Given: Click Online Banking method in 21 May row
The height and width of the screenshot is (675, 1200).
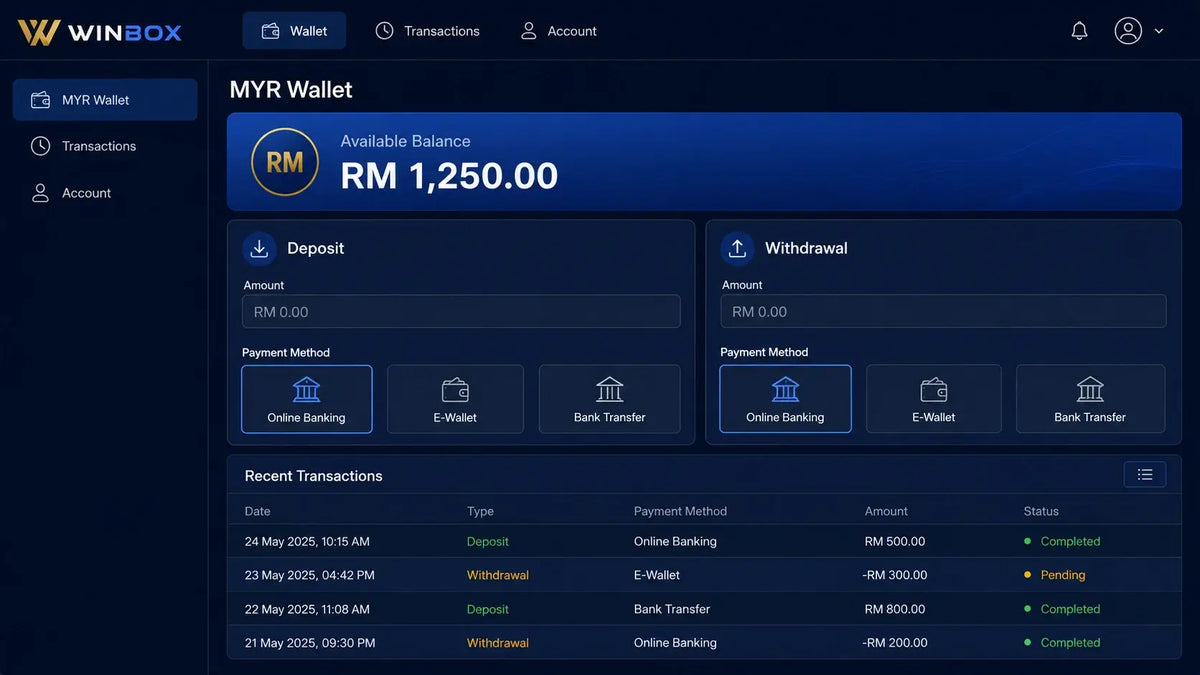Looking at the screenshot, I should point(675,643).
